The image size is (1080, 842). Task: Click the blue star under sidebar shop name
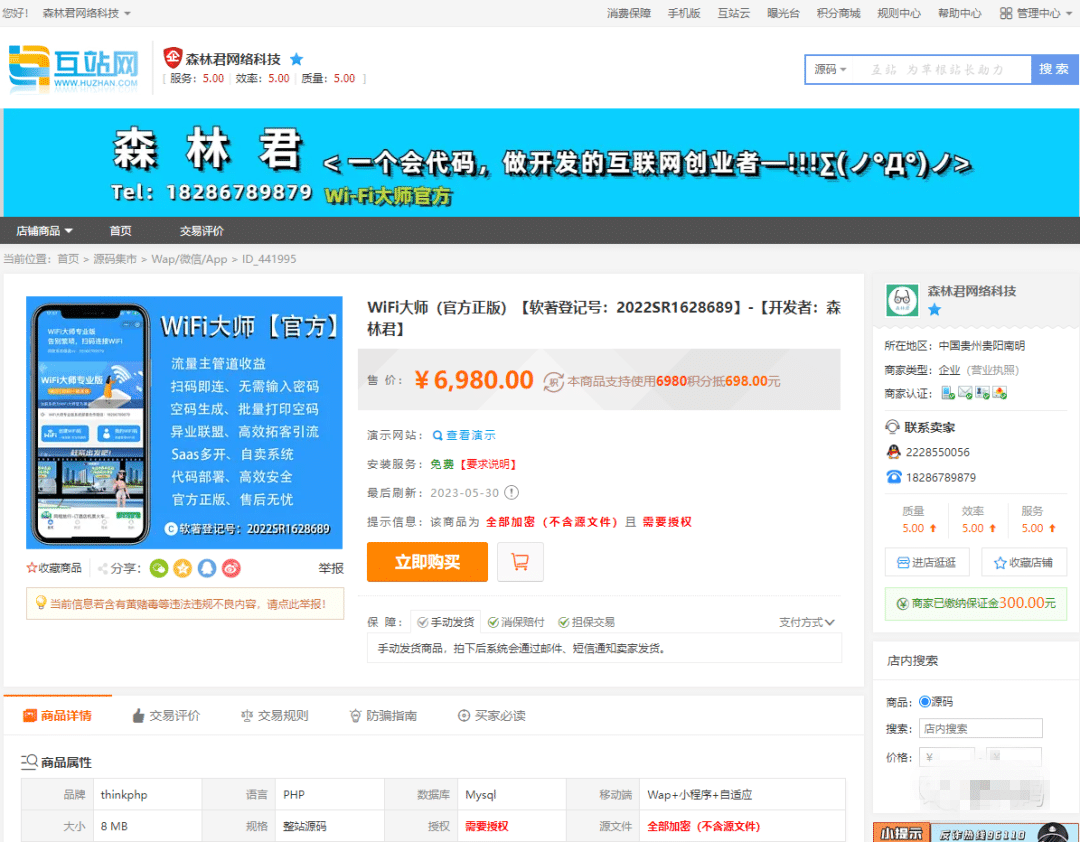point(935,309)
